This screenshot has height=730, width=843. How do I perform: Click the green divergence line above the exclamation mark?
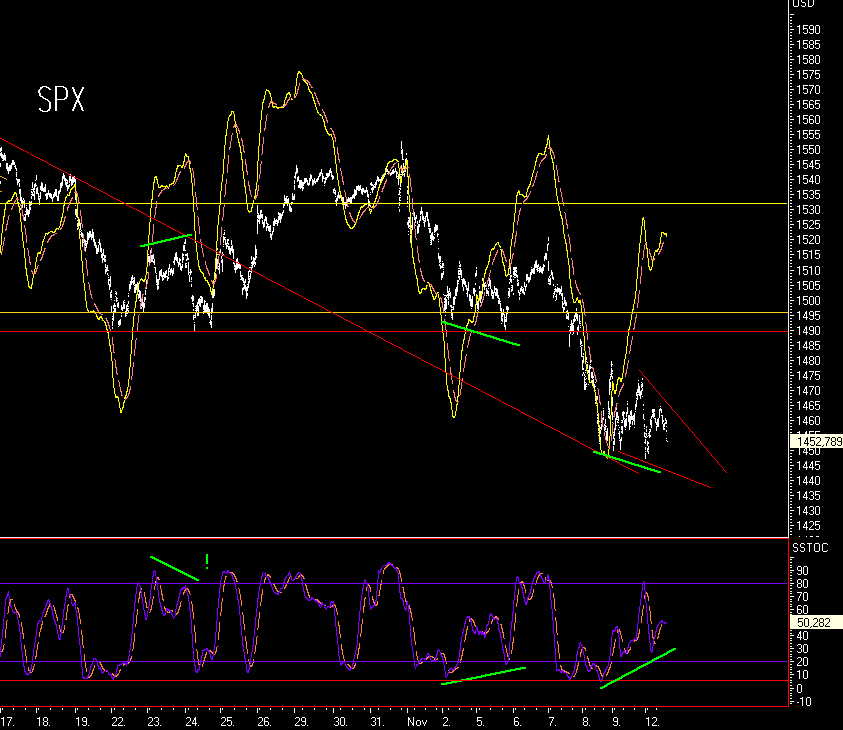174,567
